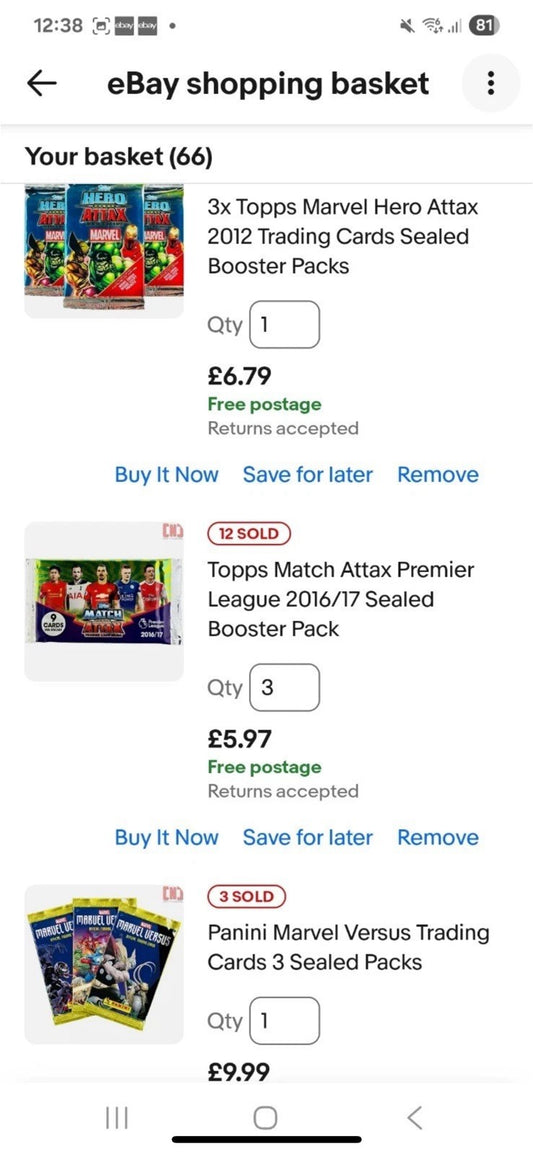Save the Match Attax pack for later
The height and width of the screenshot is (1154, 533).
click(308, 838)
